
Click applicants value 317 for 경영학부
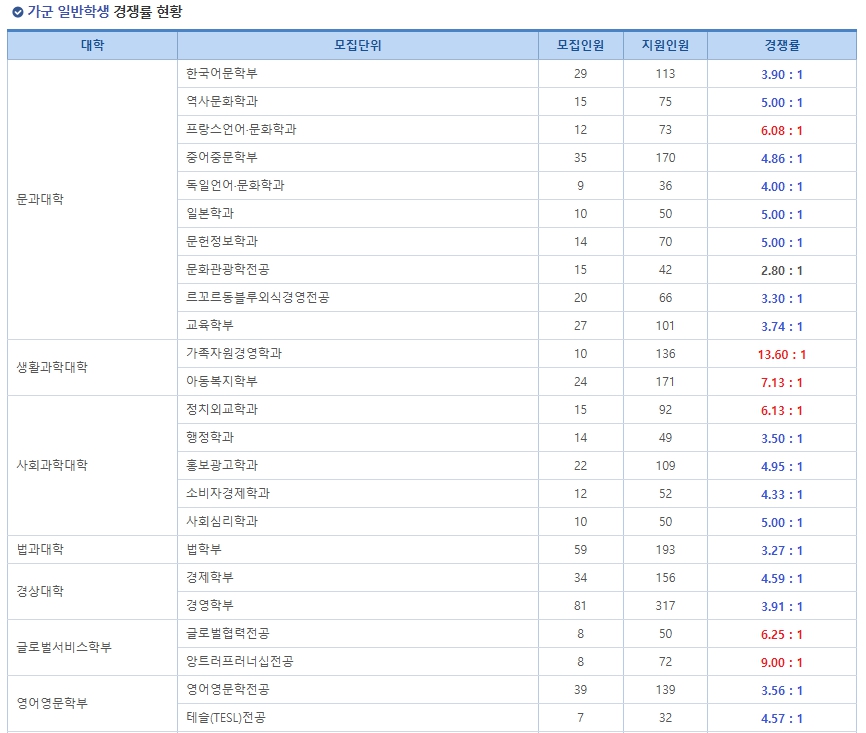pyautogui.click(x=666, y=606)
